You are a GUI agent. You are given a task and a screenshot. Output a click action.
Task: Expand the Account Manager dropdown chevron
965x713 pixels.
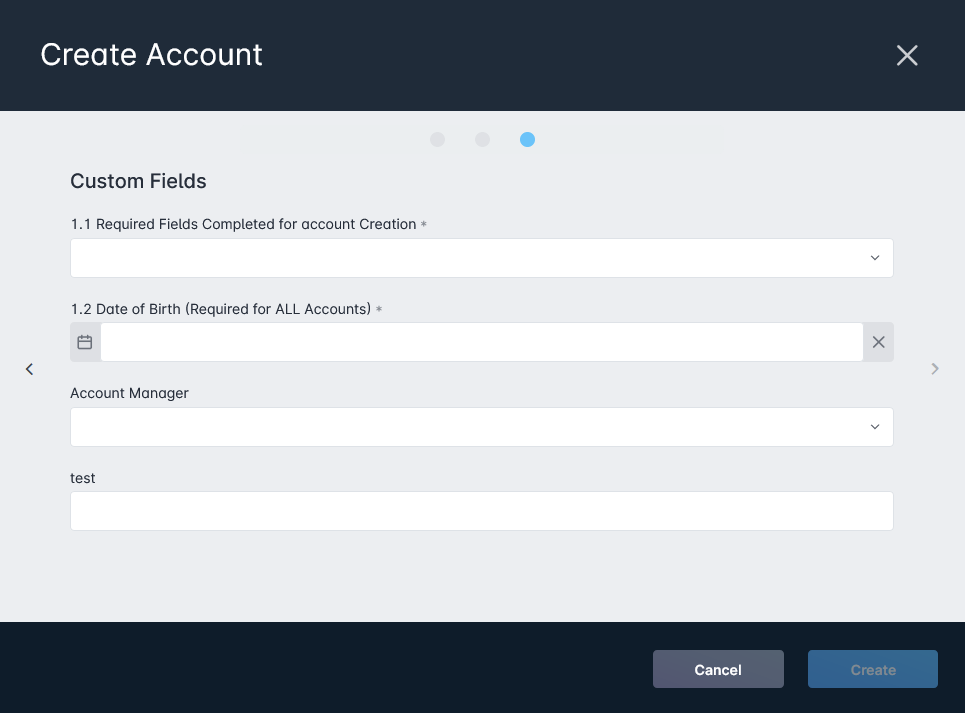pyautogui.click(x=875, y=427)
